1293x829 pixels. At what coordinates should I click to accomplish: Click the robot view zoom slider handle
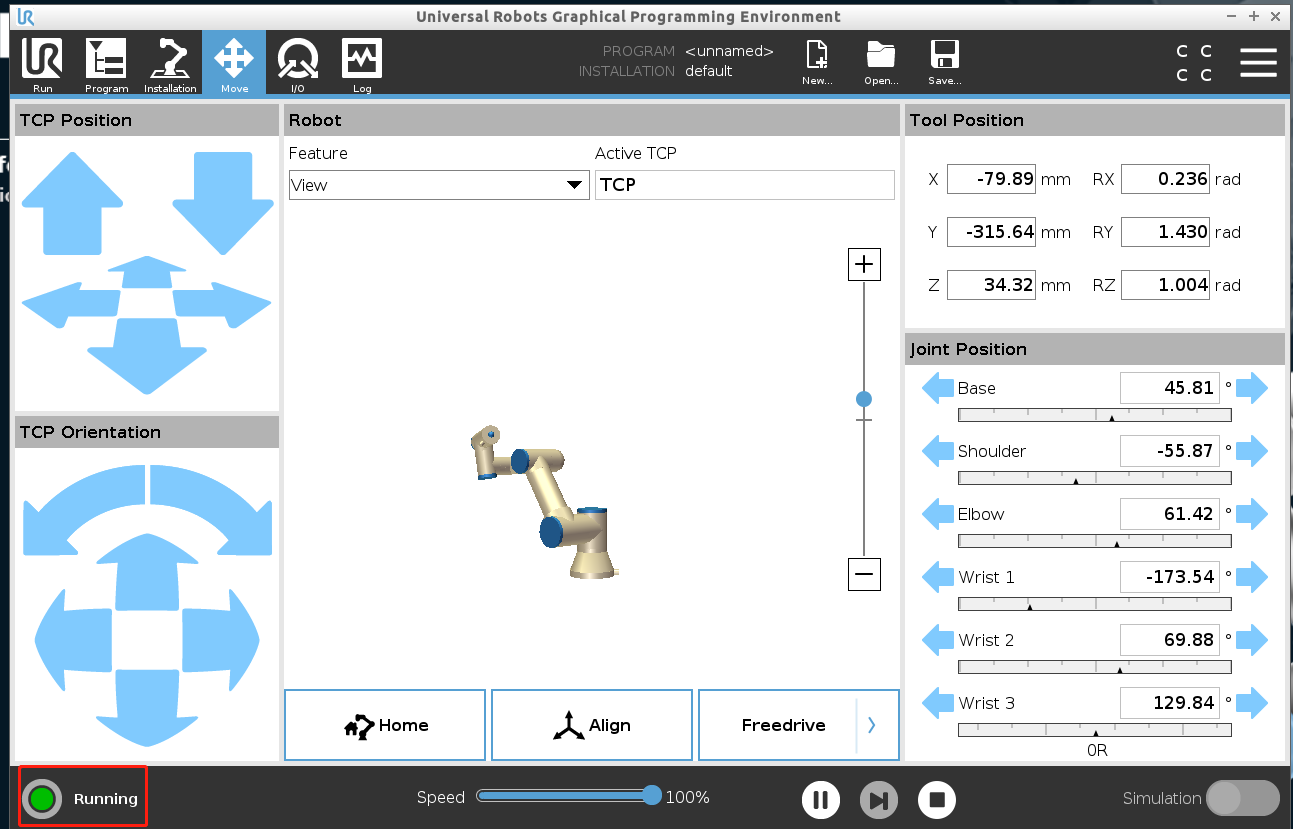pos(864,399)
